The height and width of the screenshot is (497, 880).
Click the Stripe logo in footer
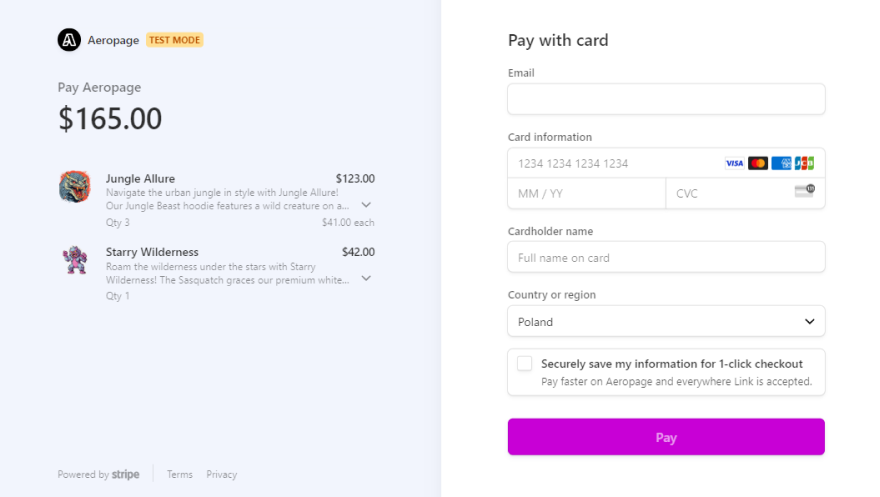click(125, 475)
